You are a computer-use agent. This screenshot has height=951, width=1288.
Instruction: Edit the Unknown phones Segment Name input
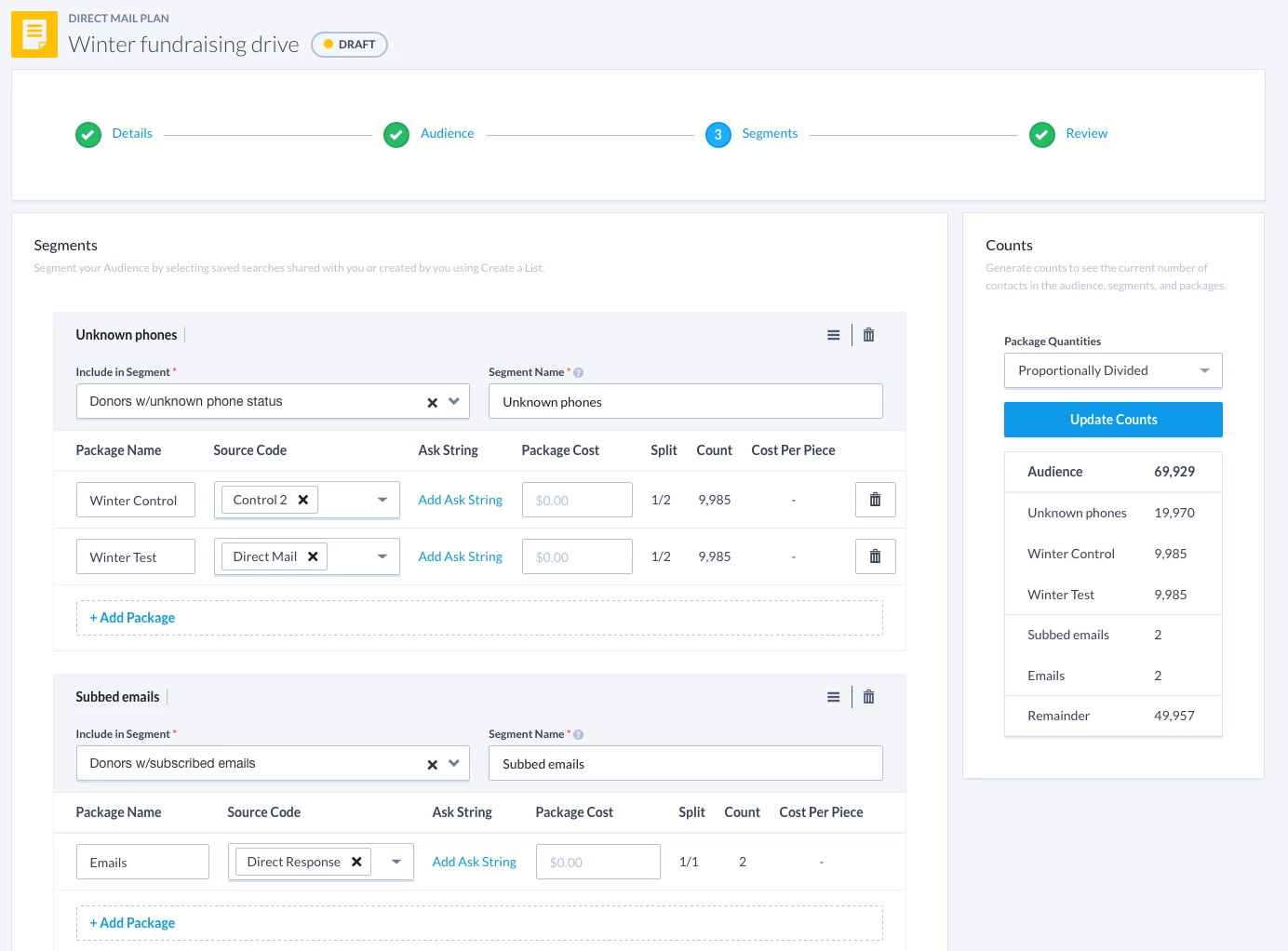coord(686,401)
